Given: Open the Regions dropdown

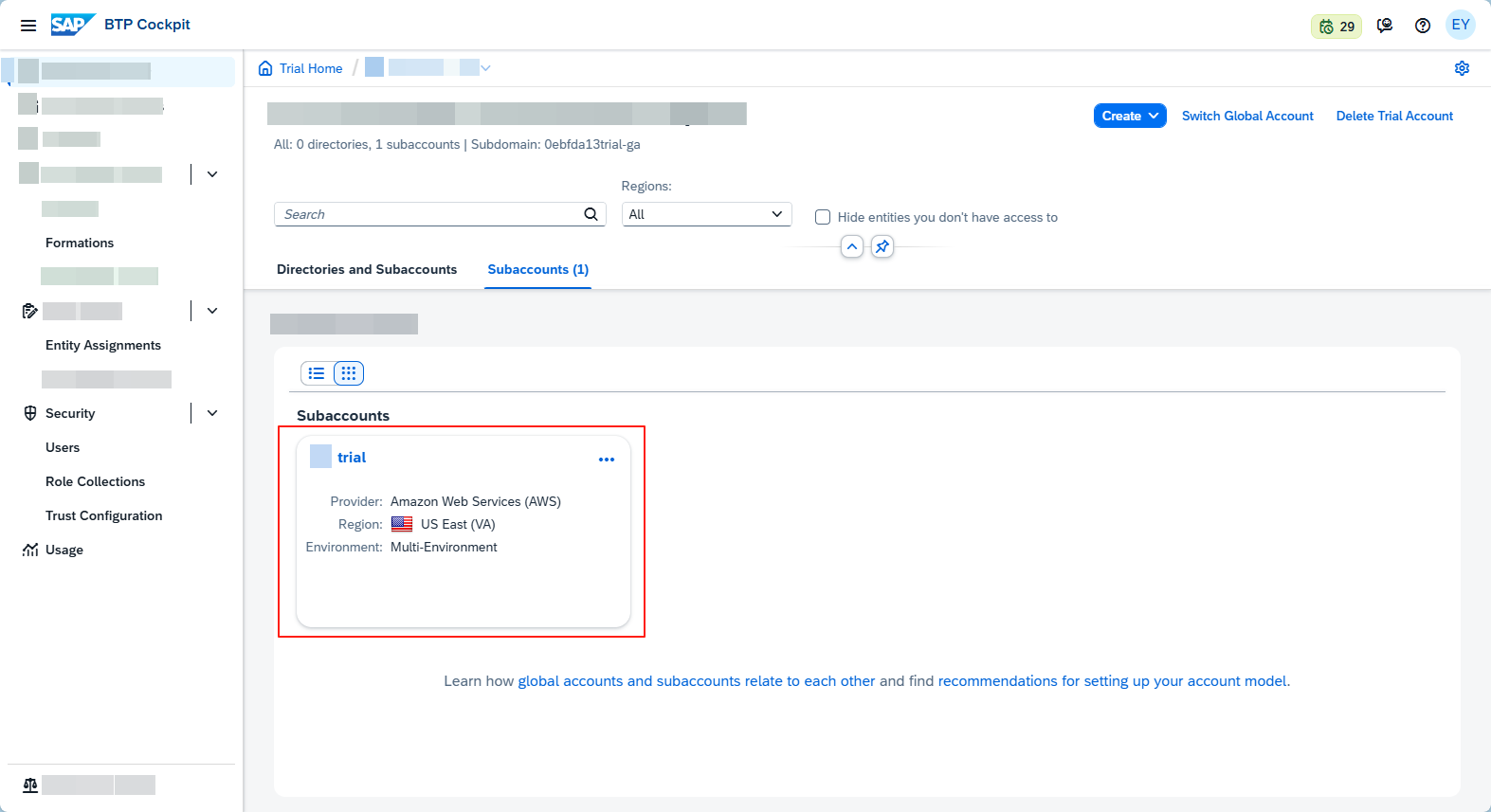Looking at the screenshot, I should (706, 214).
